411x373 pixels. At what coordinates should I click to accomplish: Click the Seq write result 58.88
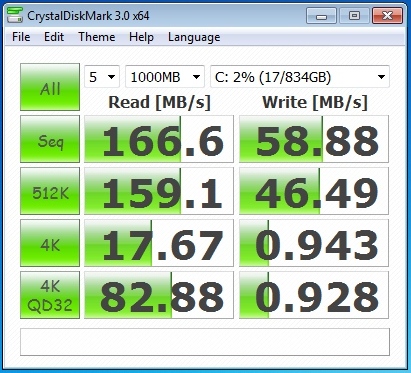314,139
